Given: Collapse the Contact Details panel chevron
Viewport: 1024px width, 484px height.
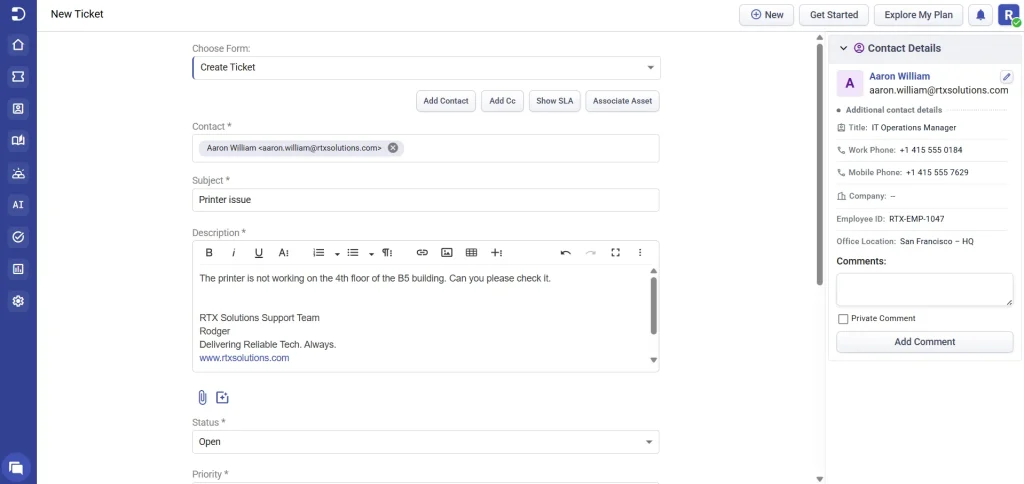Looking at the screenshot, I should [843, 48].
